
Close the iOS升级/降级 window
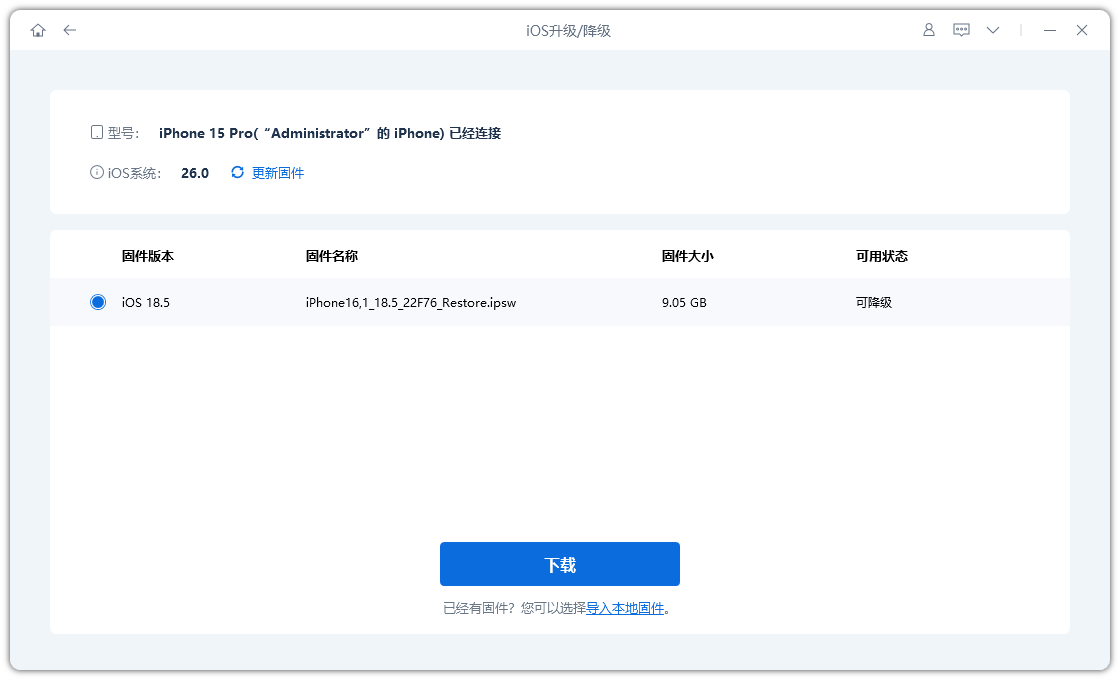point(1081,30)
